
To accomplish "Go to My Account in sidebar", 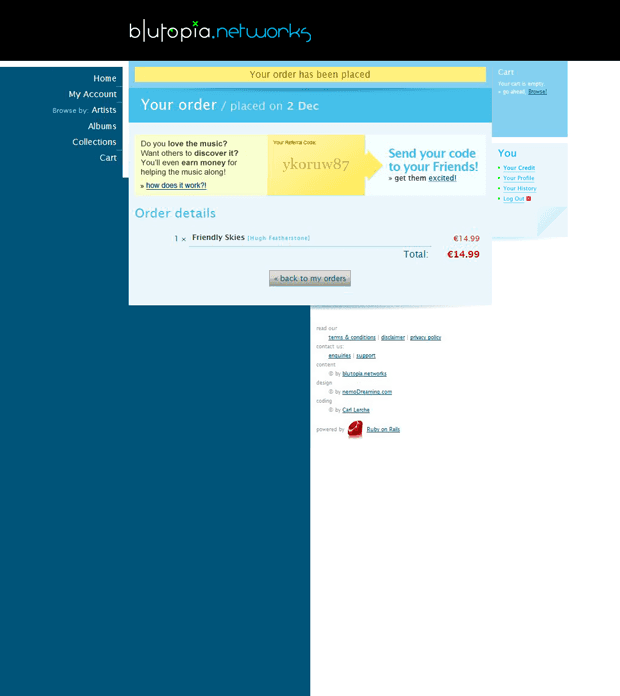I will tap(93, 94).
